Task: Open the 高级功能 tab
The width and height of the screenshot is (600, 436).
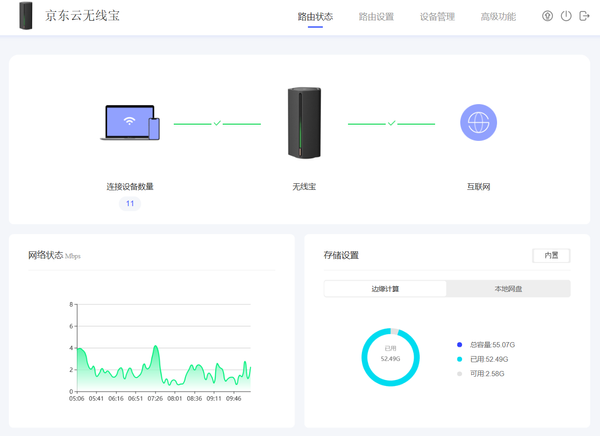Action: tap(498, 16)
